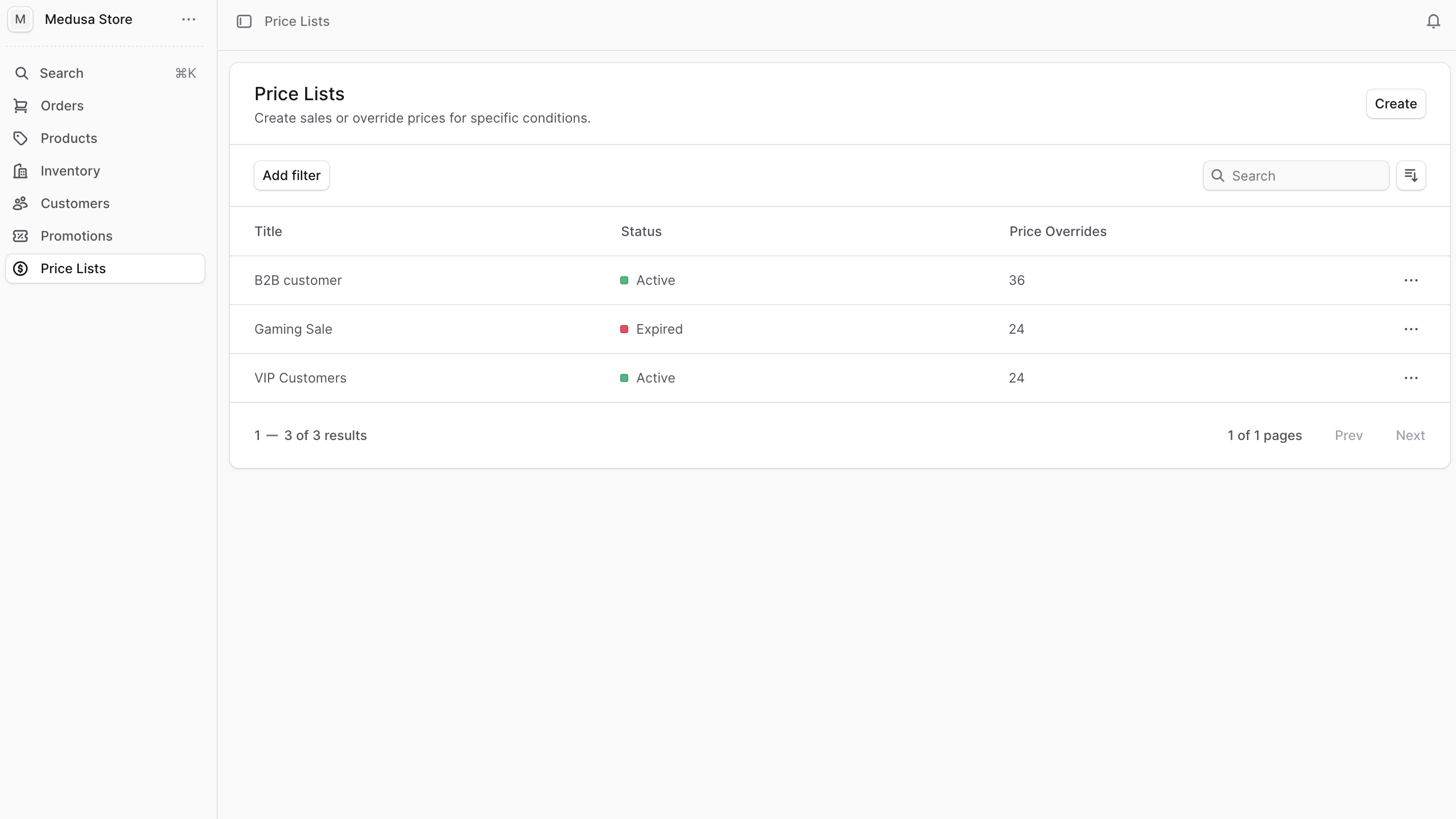Screen dimensions: 1456x819
Task: Open the Medusa Store options menu
Action: pyautogui.click(x=188, y=19)
